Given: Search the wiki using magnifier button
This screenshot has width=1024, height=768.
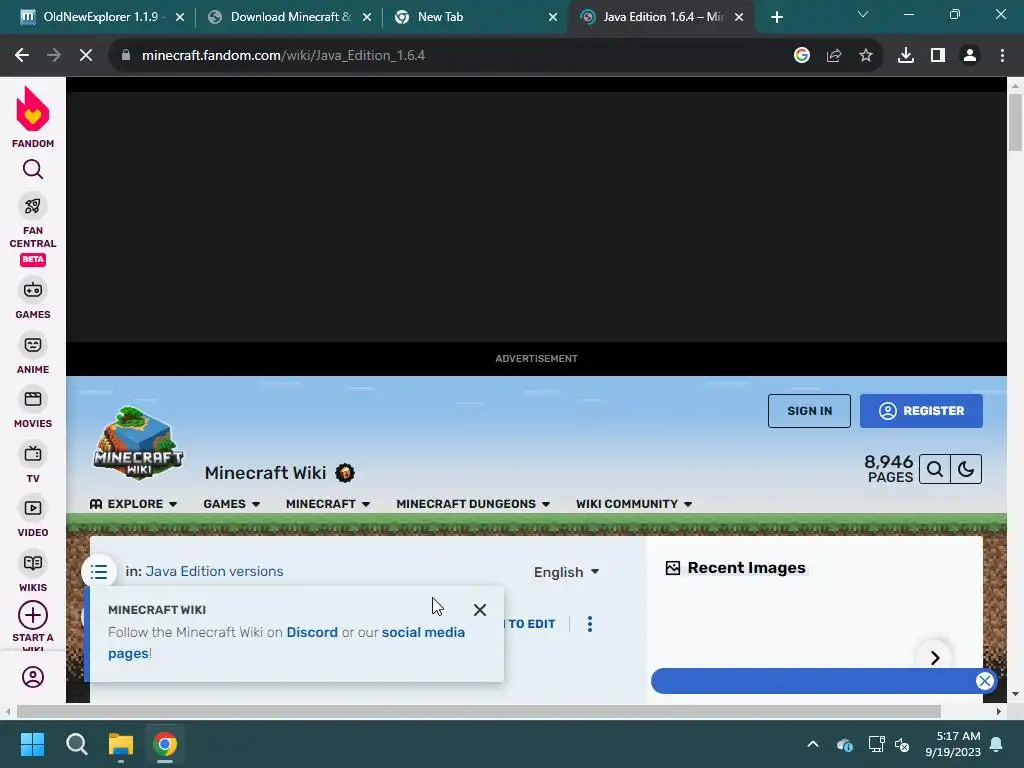Looking at the screenshot, I should pyautogui.click(x=935, y=469).
